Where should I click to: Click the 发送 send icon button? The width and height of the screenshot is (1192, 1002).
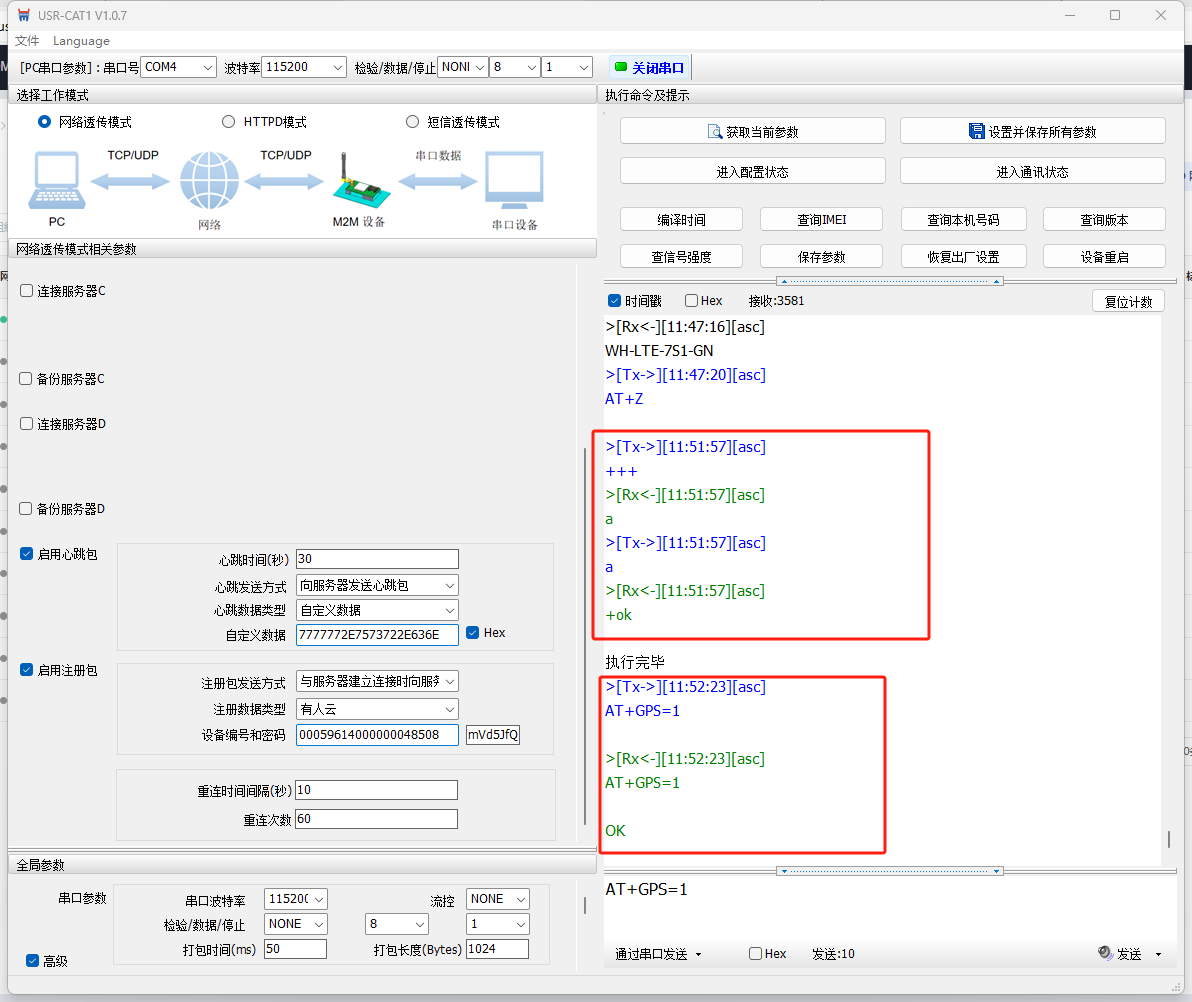click(x=1105, y=954)
